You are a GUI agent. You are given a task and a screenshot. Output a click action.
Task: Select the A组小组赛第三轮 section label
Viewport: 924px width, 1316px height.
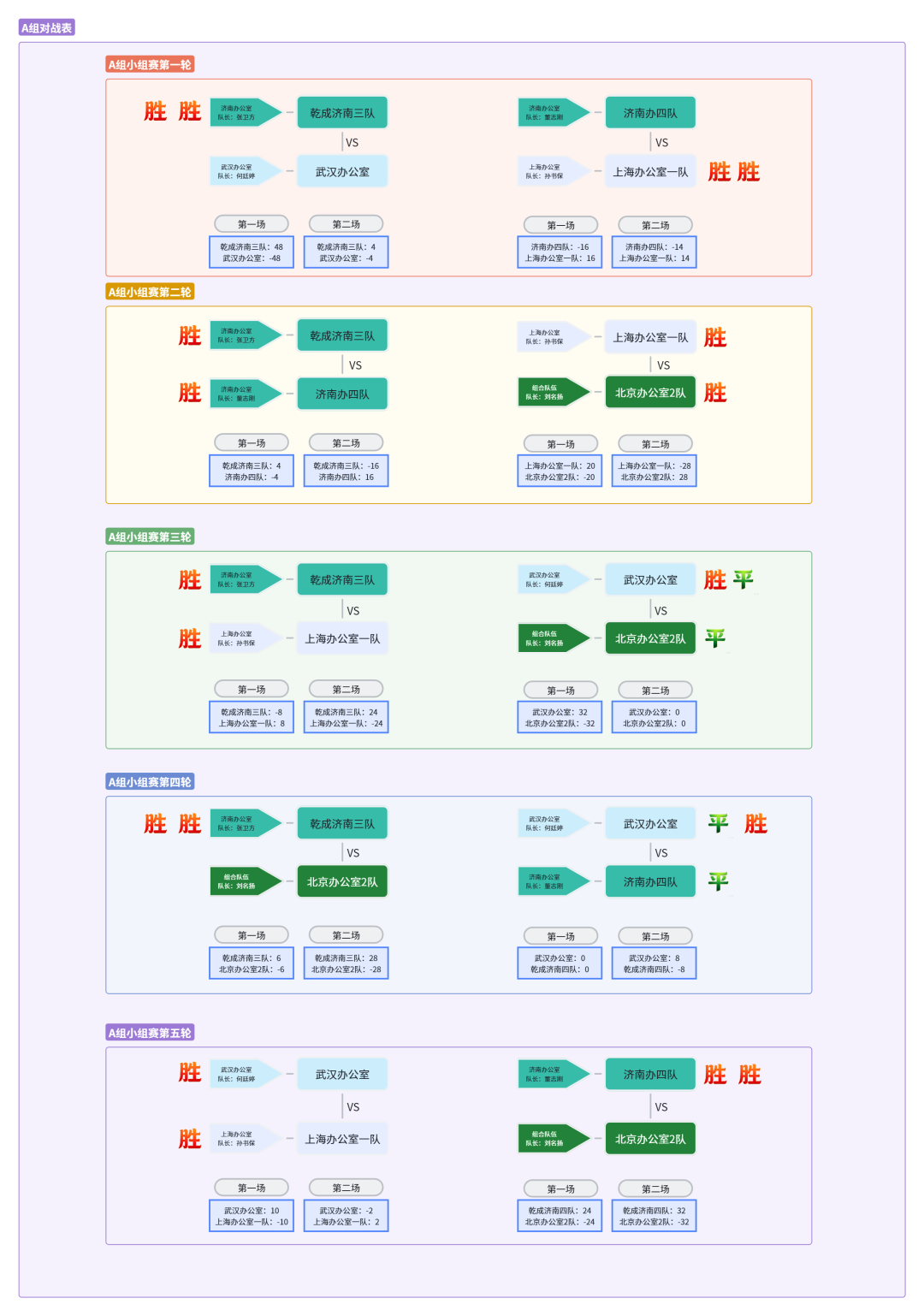pos(150,536)
